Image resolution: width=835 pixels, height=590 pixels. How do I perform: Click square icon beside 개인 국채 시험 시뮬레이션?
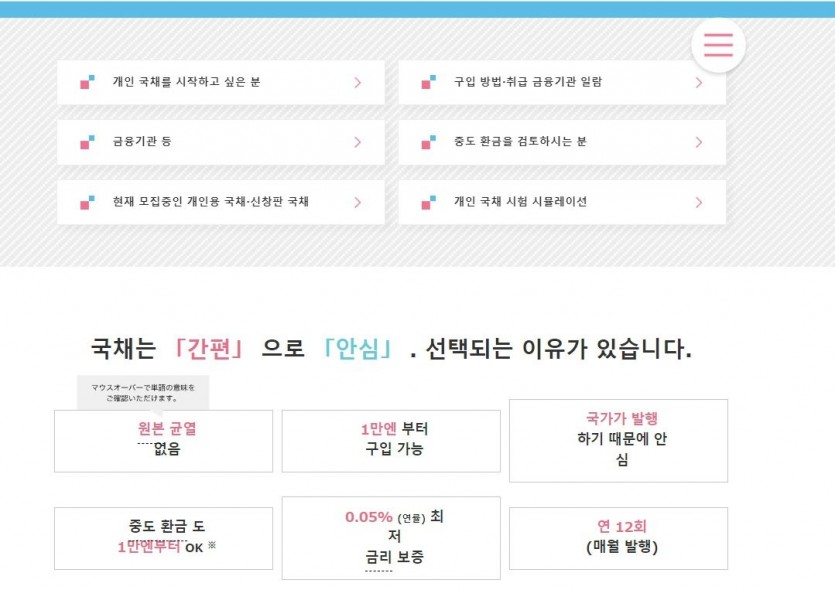tap(429, 202)
